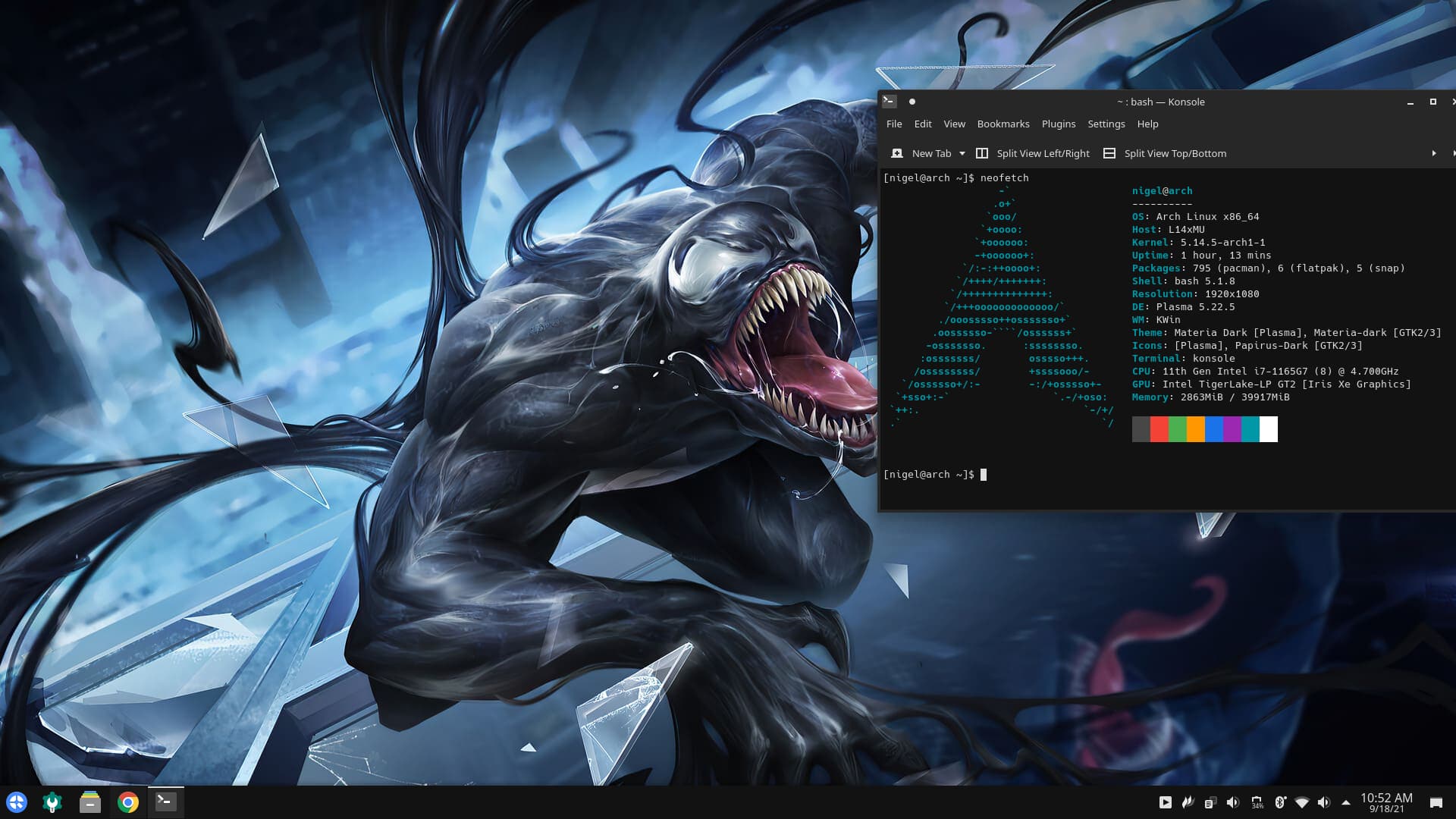1456x819 pixels.
Task: Click the 'Terminal: konsole' line
Action: (1184, 359)
